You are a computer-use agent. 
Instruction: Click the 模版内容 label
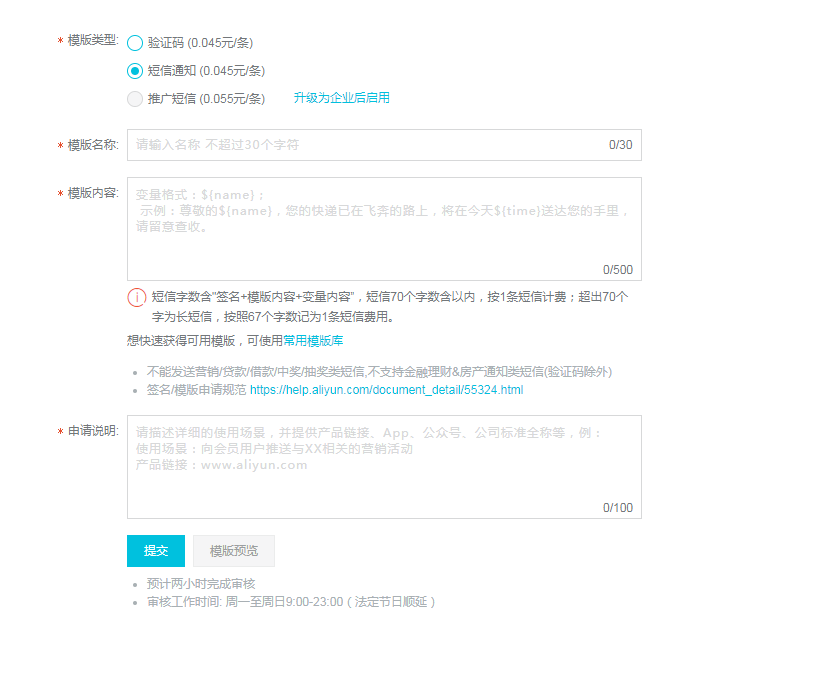click(x=93, y=193)
